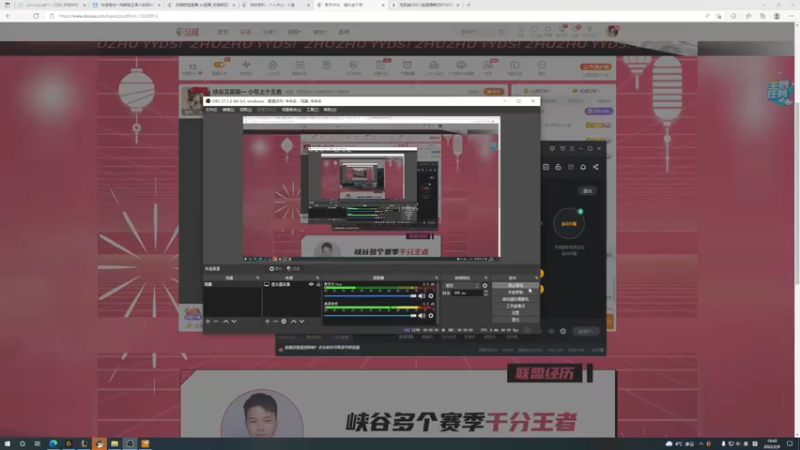
Task: Adjust second mixer channel volume slider
Action: pyautogui.click(x=371, y=316)
